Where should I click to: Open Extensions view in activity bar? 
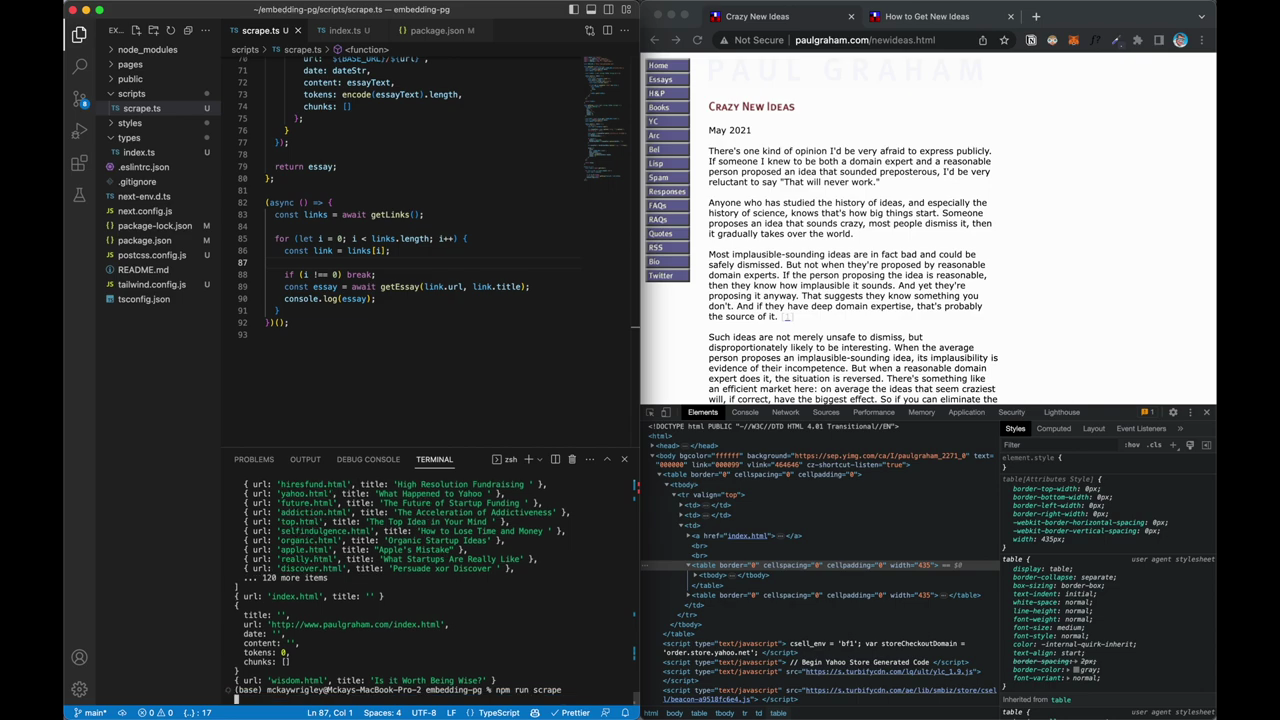(x=79, y=162)
